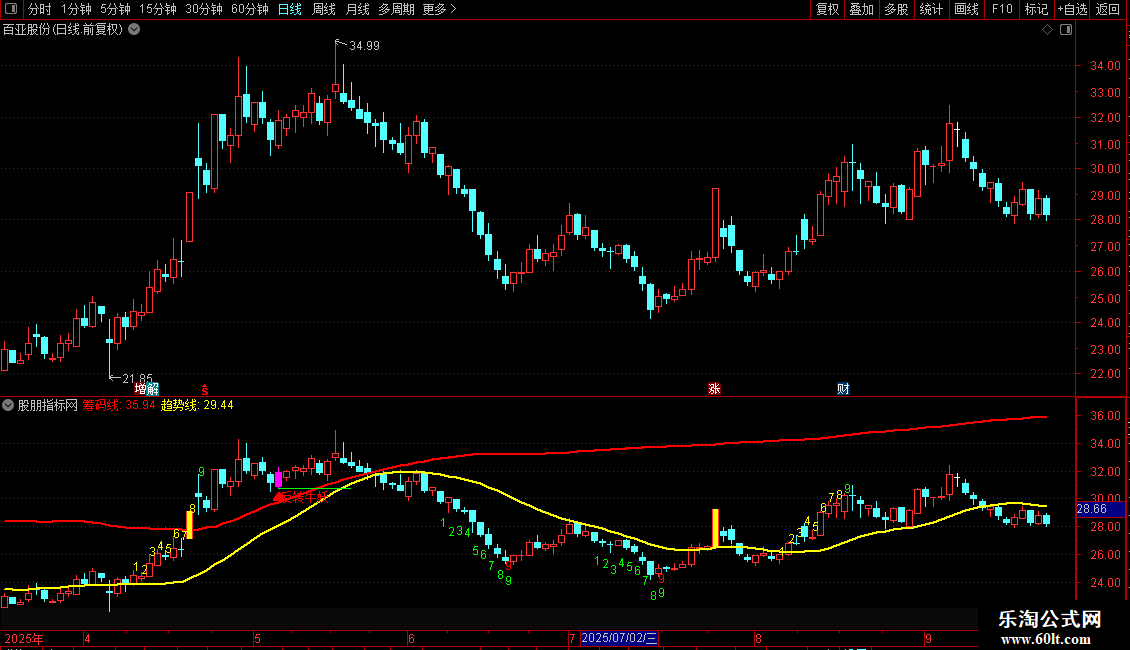Select the 周线 weekly tab
The width and height of the screenshot is (1130, 650).
click(324, 9)
